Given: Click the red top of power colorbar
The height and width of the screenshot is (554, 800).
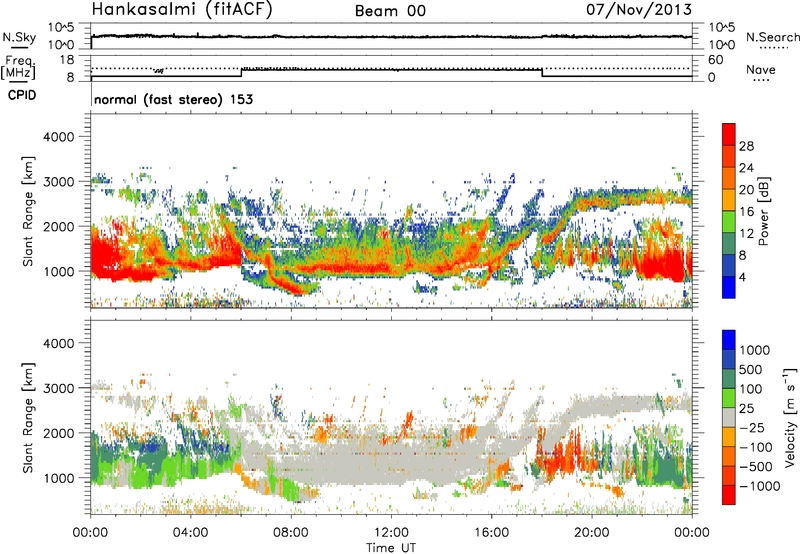Looking at the screenshot, I should 729,135.
